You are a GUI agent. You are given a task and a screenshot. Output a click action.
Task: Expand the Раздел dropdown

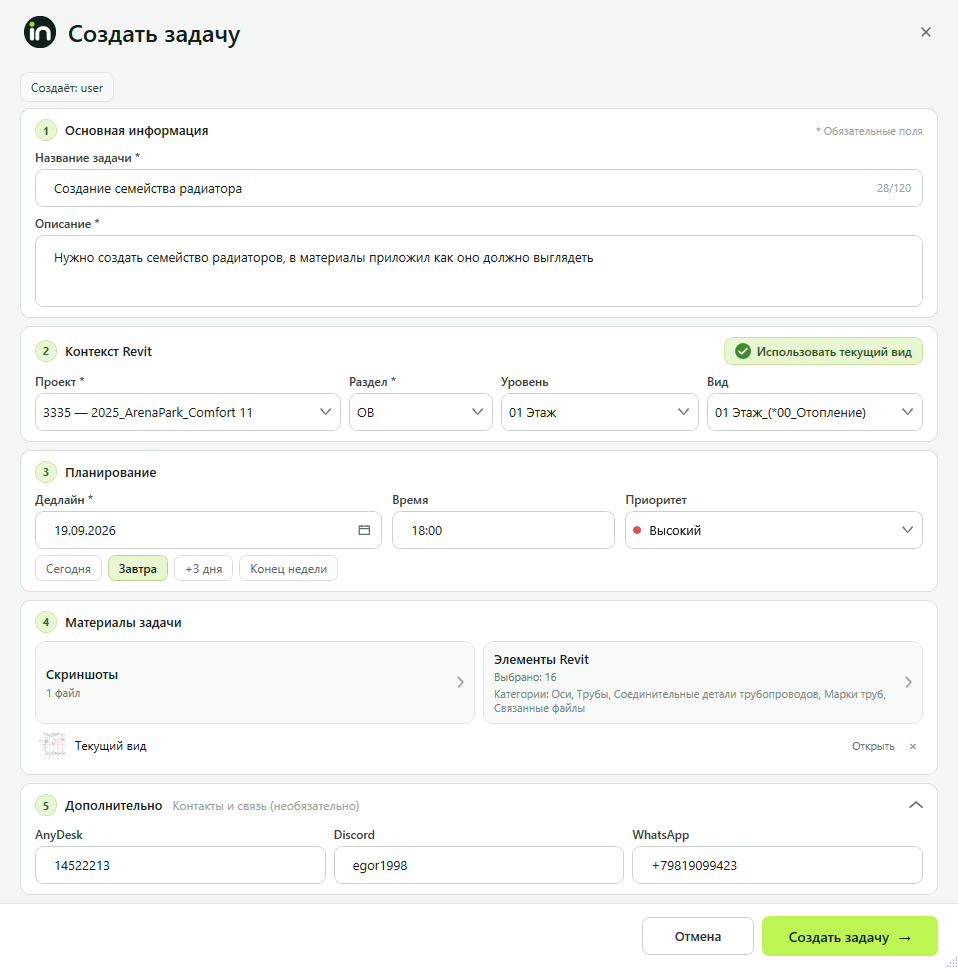tap(420, 412)
